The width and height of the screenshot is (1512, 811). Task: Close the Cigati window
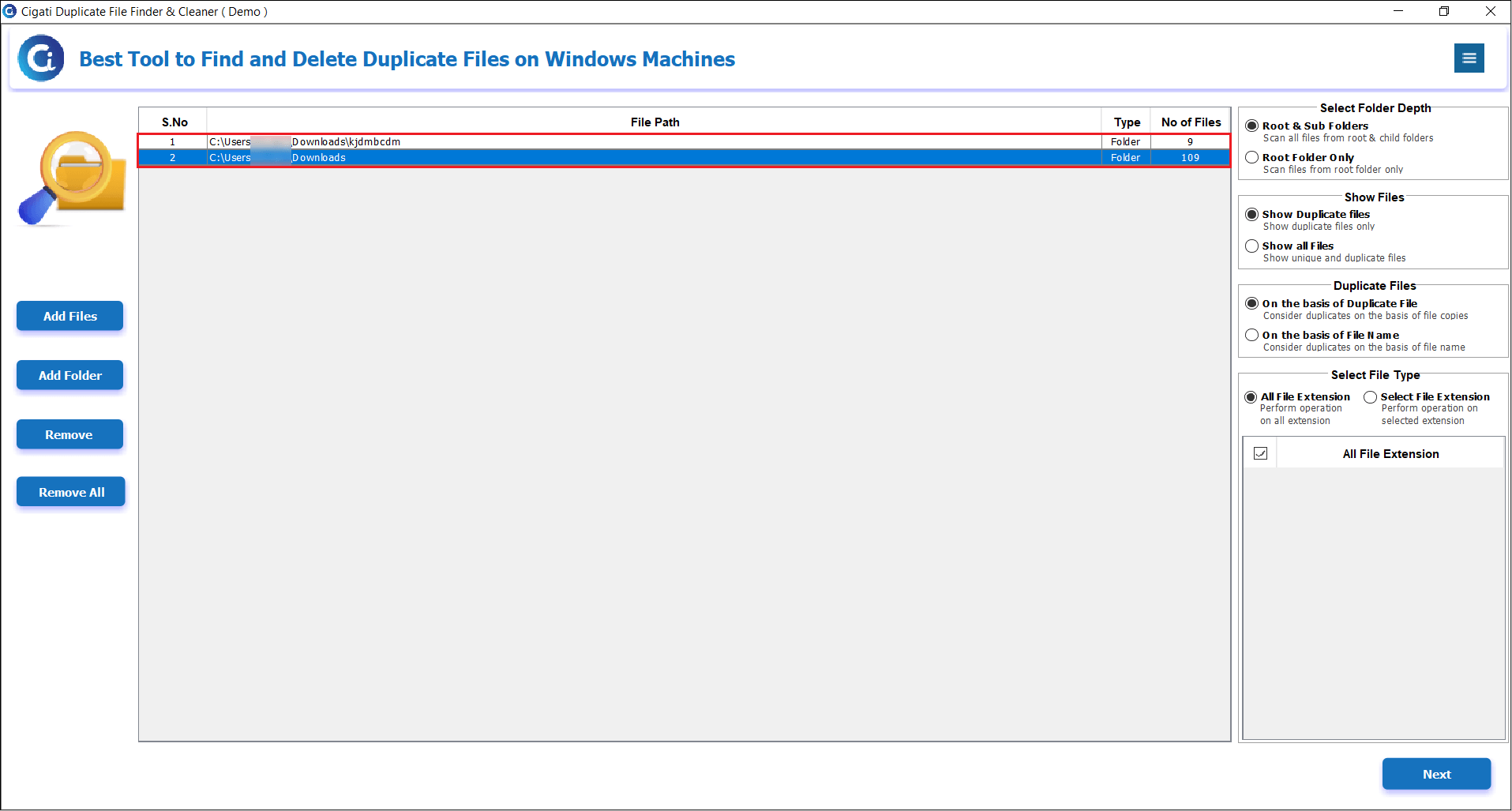coord(1490,11)
